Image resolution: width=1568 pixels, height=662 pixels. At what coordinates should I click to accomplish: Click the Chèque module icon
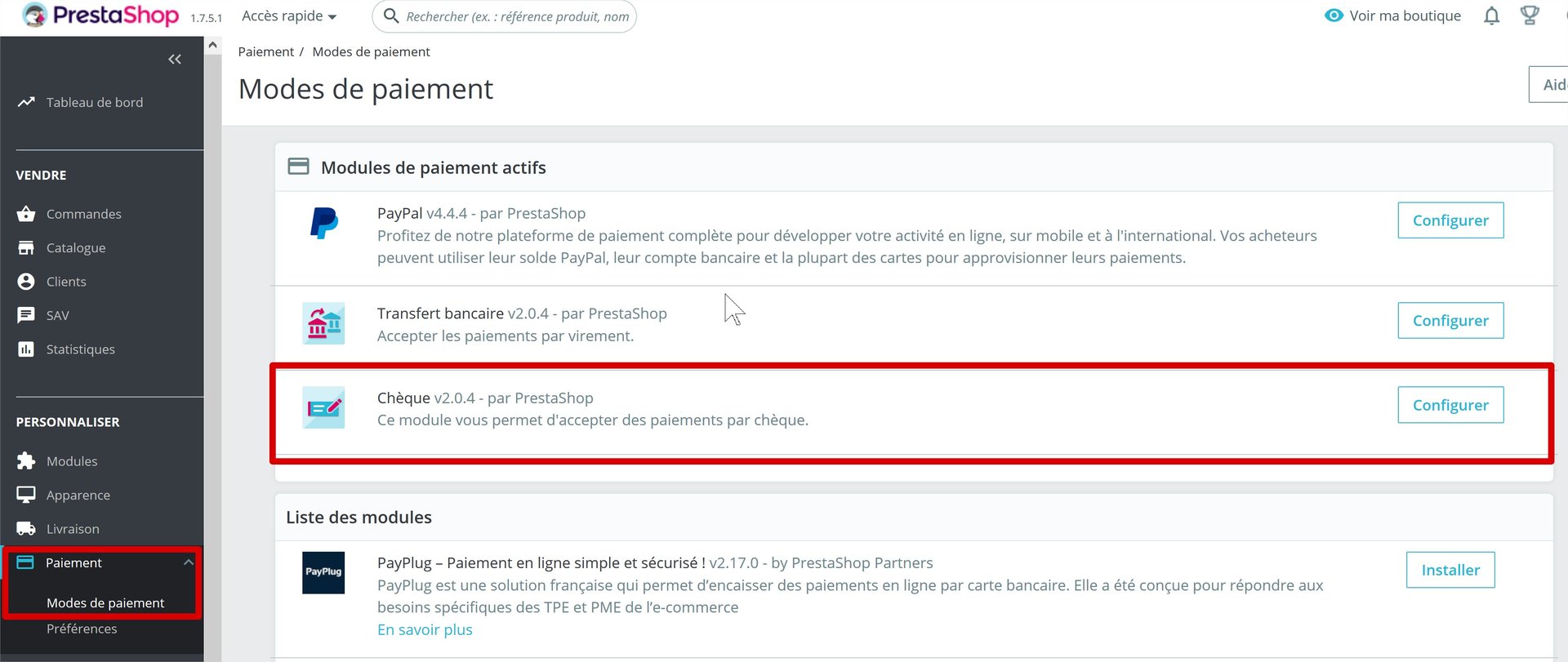(x=323, y=407)
